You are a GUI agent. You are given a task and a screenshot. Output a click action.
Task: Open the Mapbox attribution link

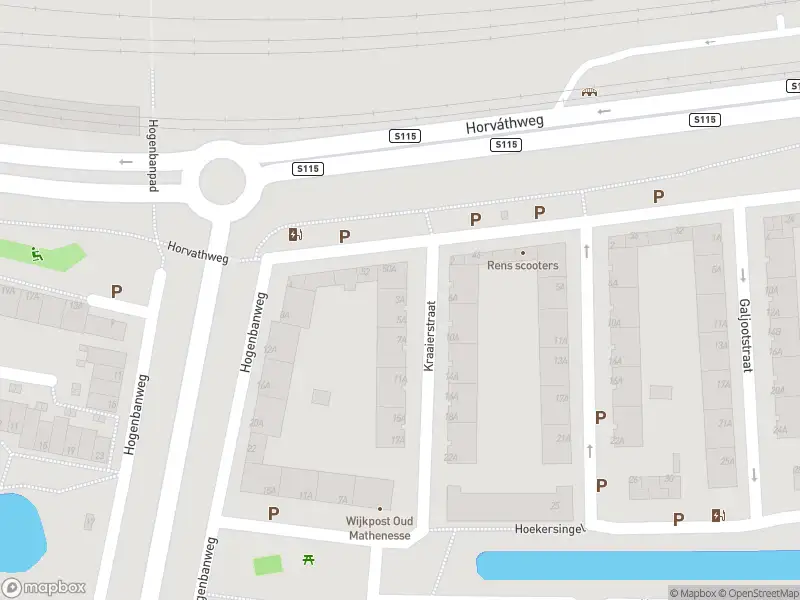coord(693,593)
